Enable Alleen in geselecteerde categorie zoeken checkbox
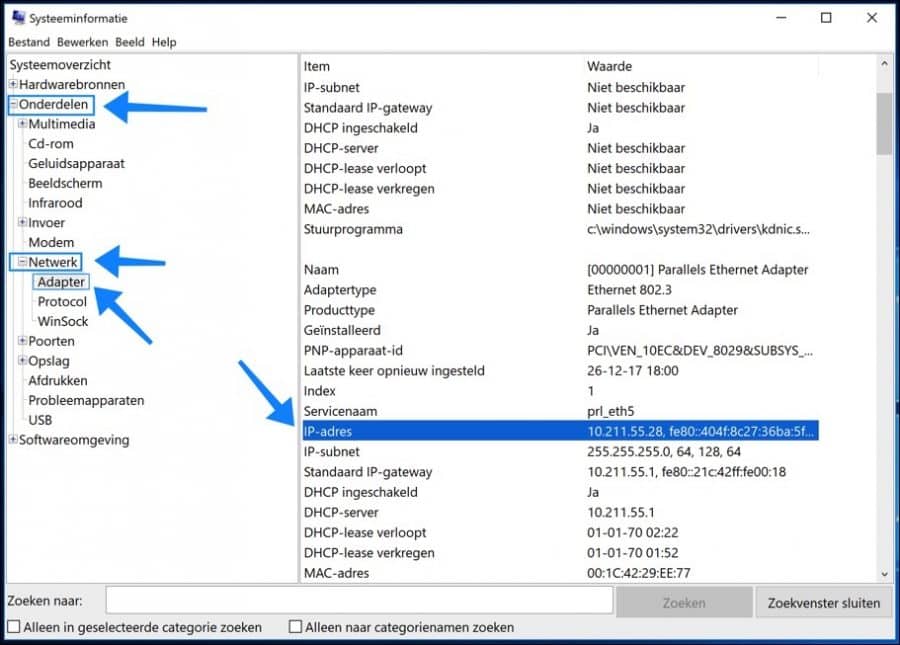 point(14,627)
